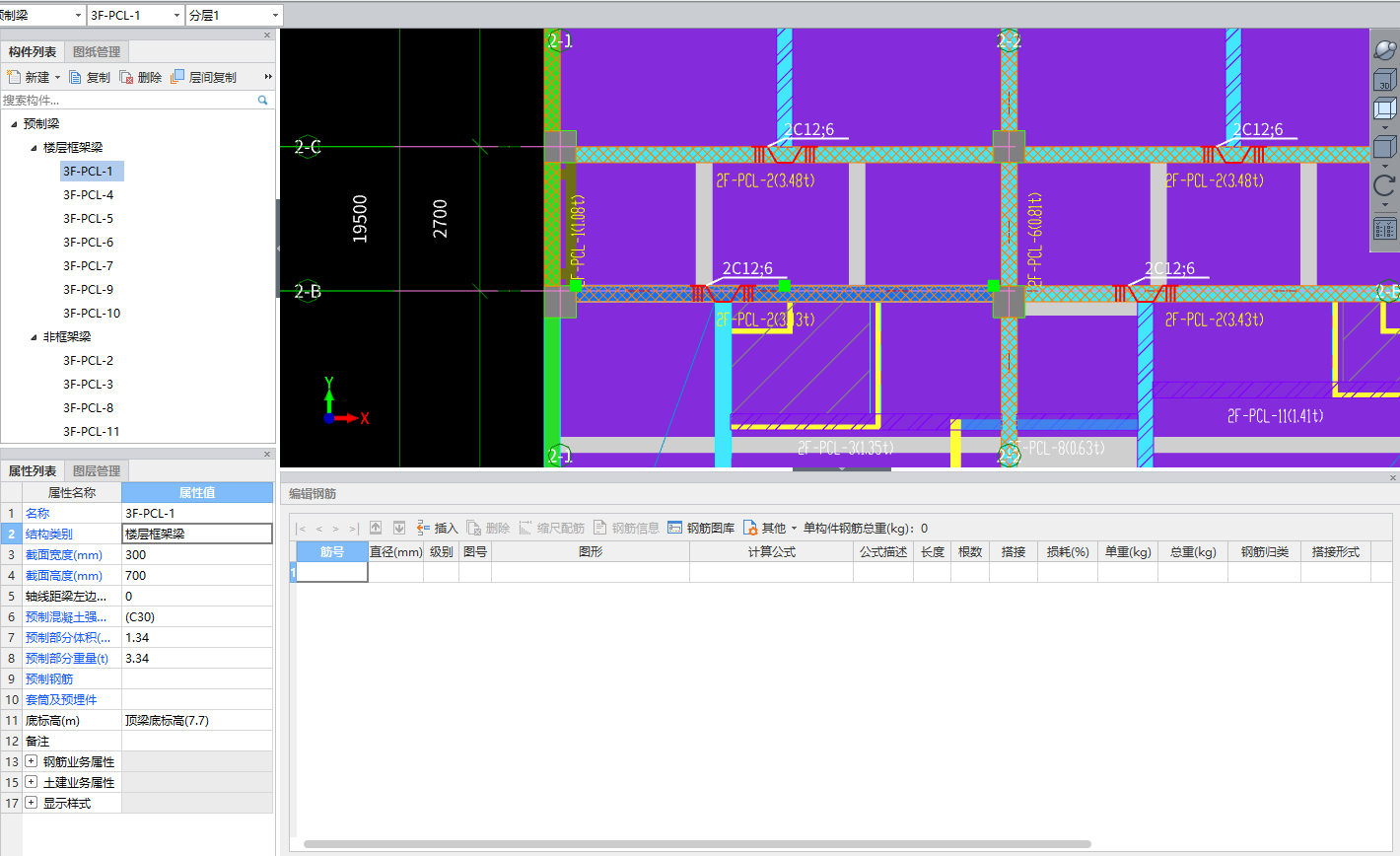Click the move row up icon
This screenshot has width=1400, height=856.
click(x=376, y=528)
